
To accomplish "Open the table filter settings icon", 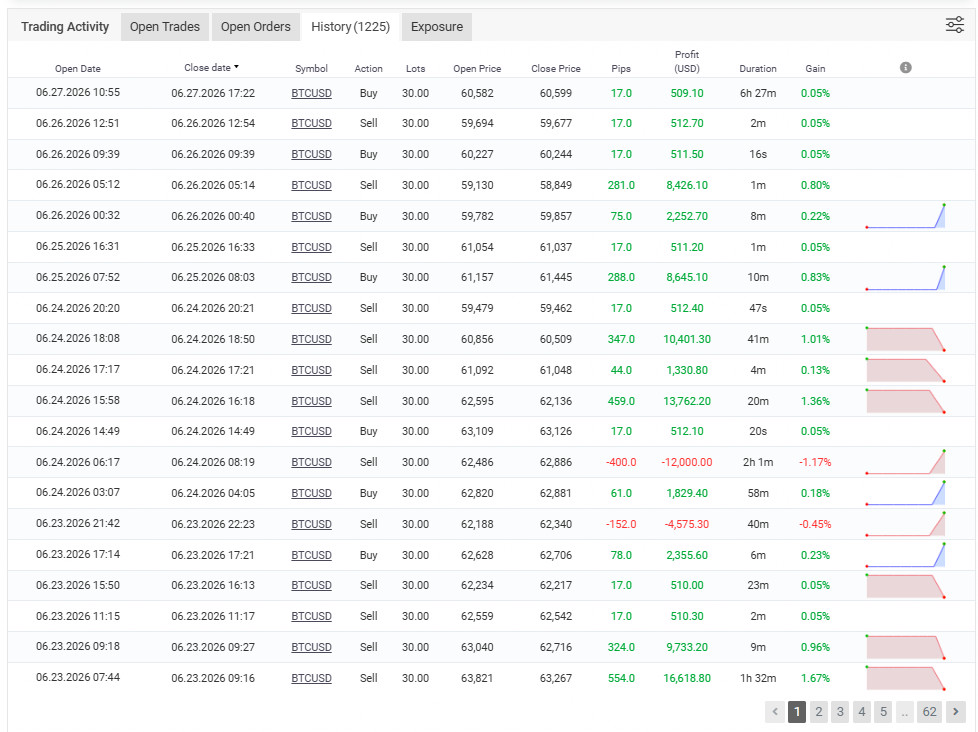I will [954, 25].
